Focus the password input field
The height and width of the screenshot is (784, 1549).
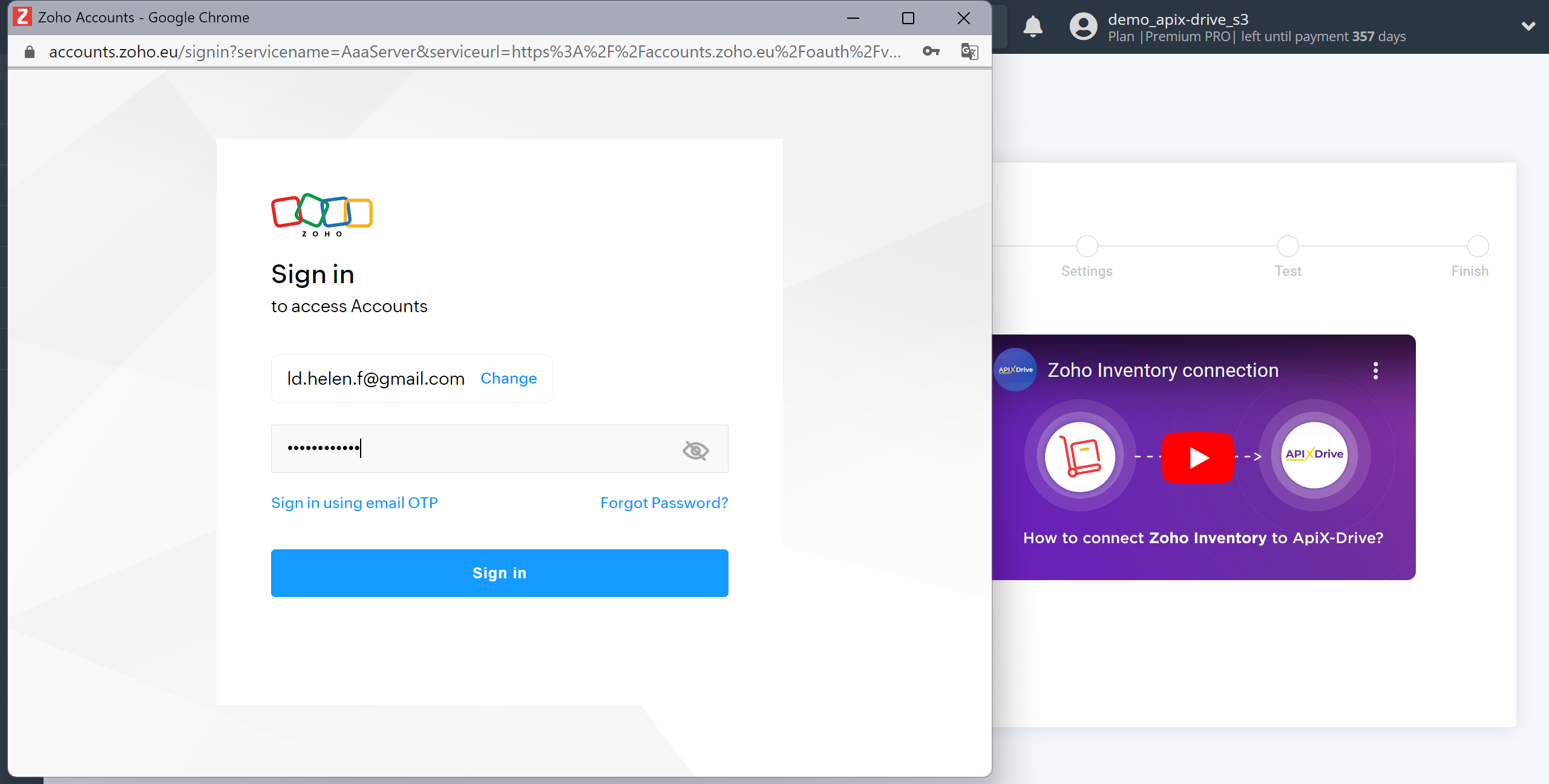499,449
